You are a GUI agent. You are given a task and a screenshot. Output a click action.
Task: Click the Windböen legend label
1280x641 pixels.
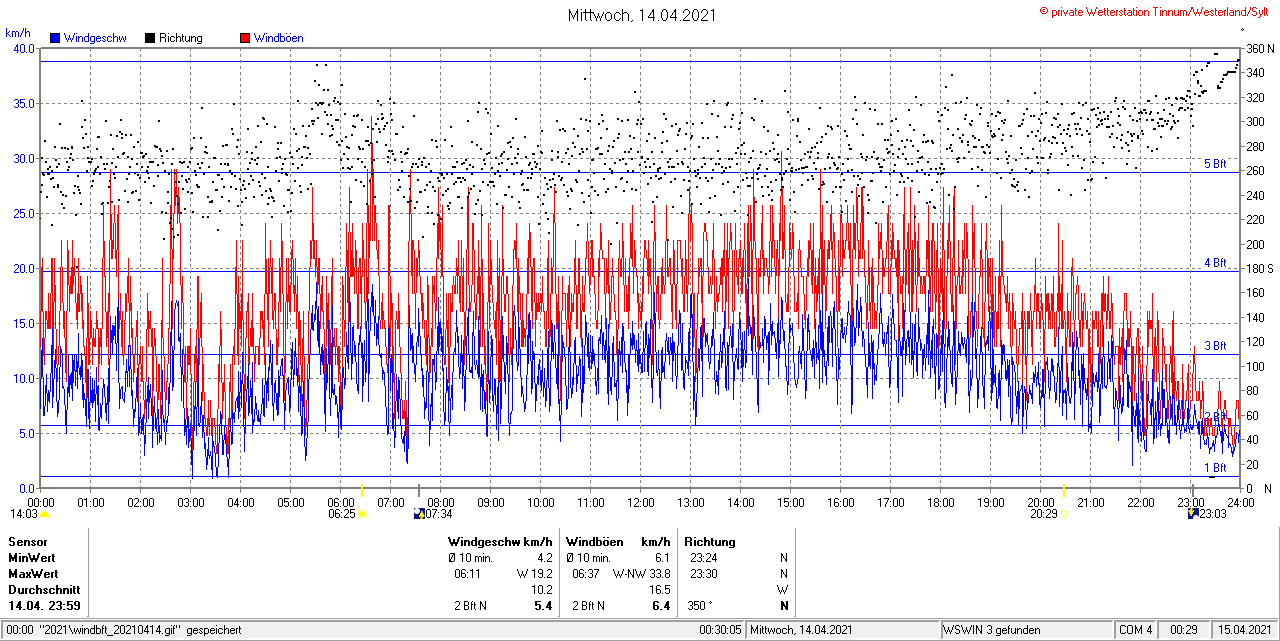click(x=279, y=38)
